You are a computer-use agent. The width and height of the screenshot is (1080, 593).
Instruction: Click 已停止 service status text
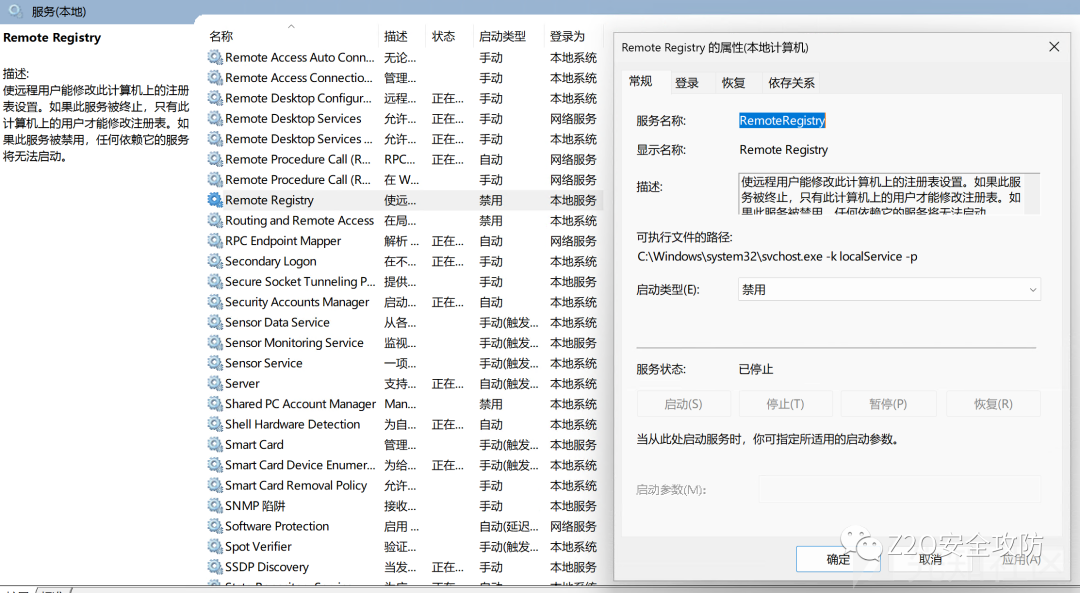pyautogui.click(x=756, y=369)
